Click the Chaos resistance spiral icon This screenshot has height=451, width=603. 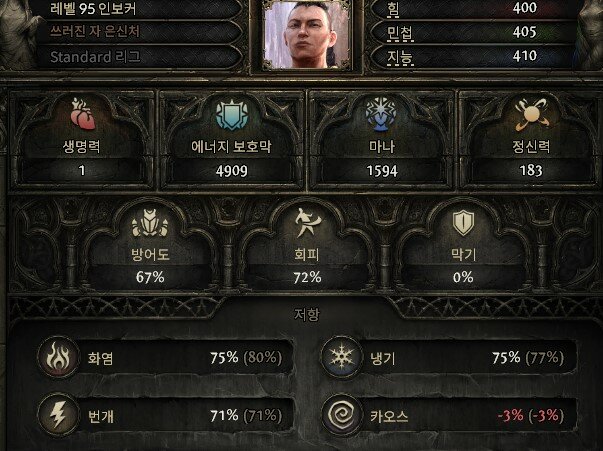(x=341, y=416)
